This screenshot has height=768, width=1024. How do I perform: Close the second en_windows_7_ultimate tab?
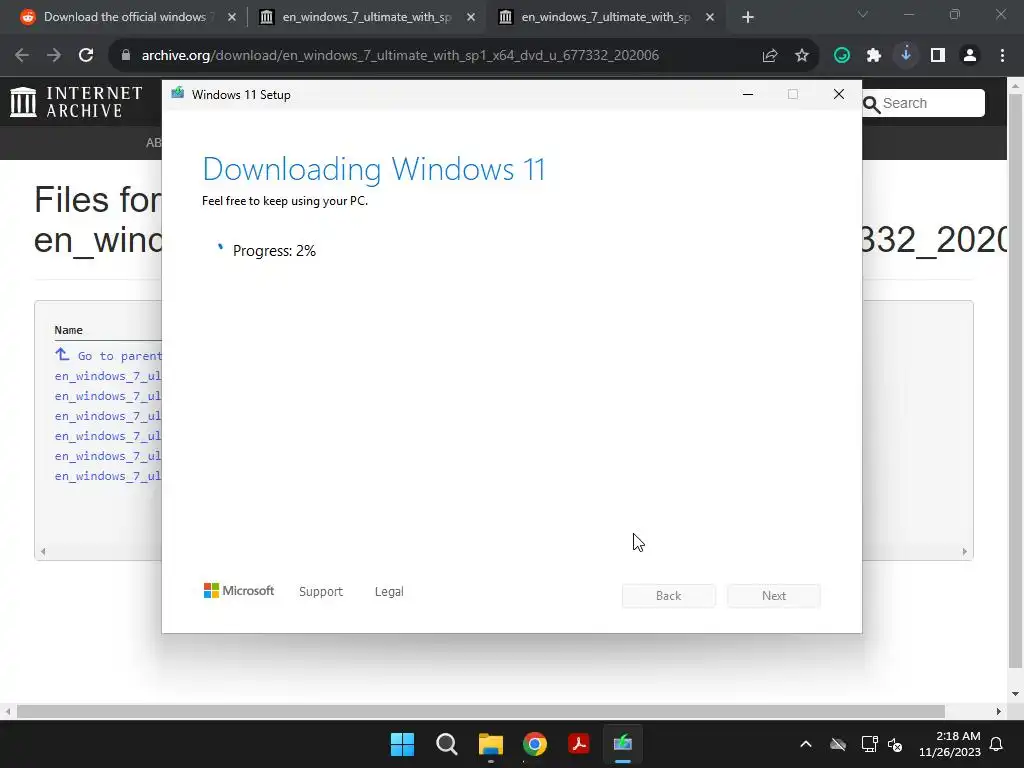tap(471, 17)
